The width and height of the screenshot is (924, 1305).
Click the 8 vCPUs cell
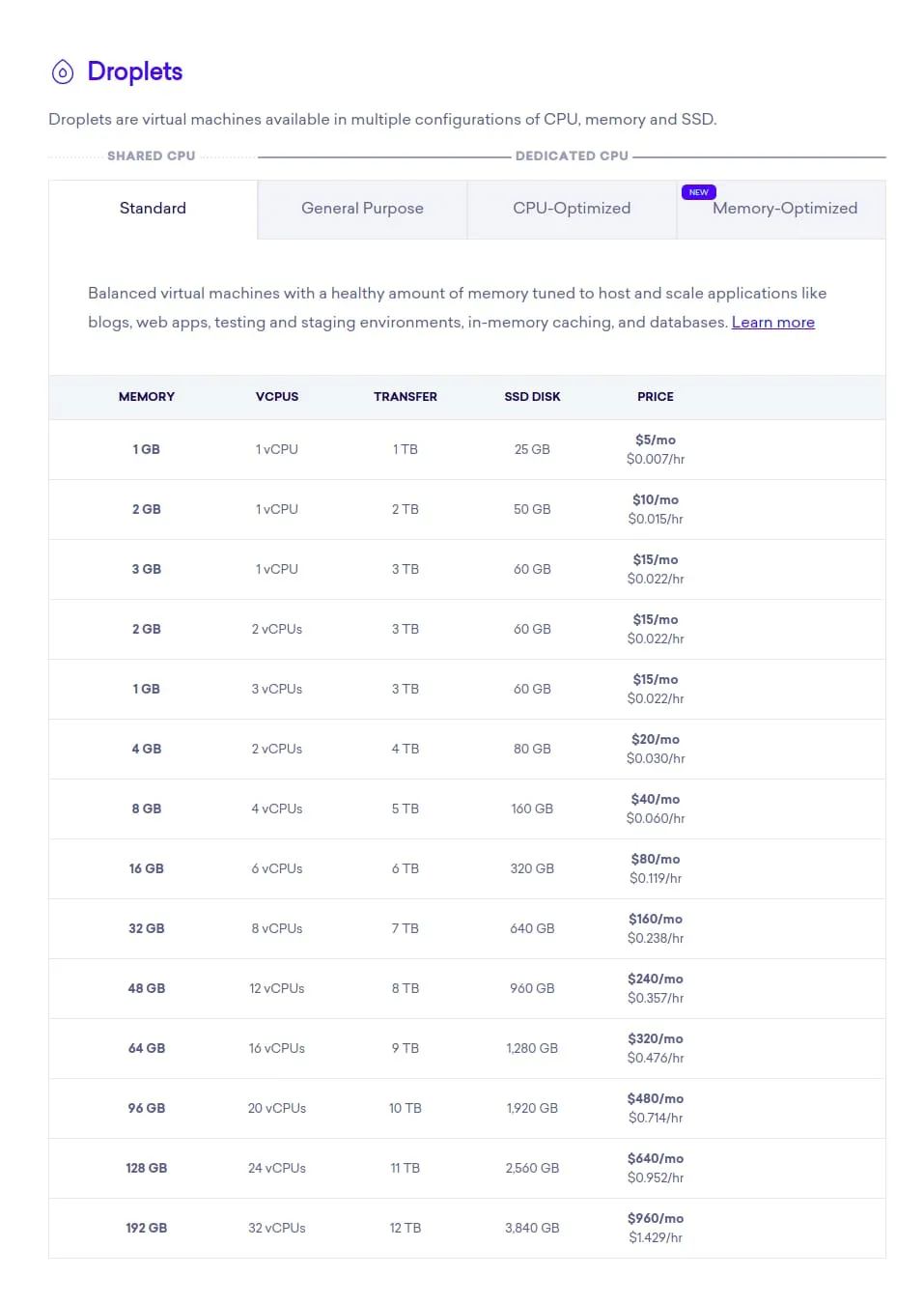[277, 929]
